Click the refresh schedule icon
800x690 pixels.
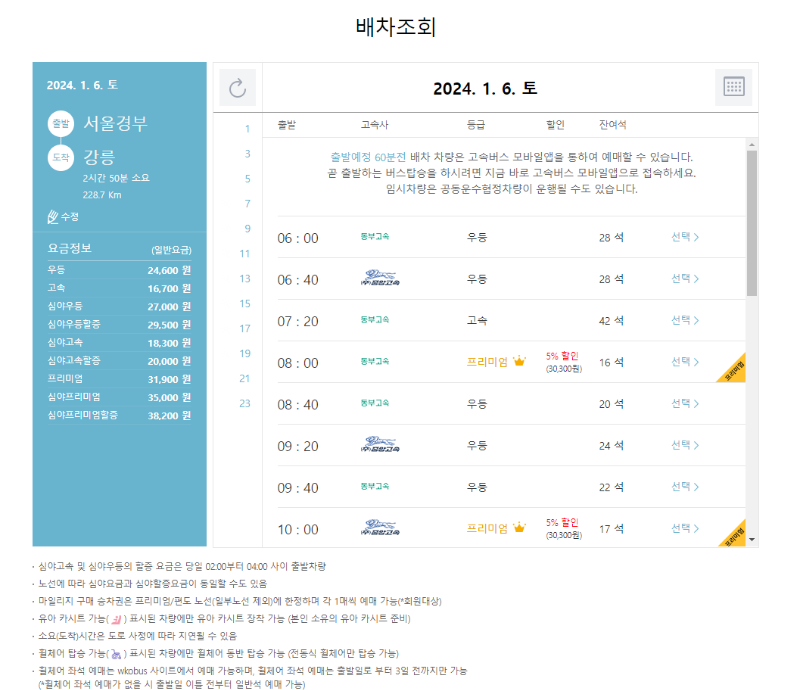click(x=238, y=88)
